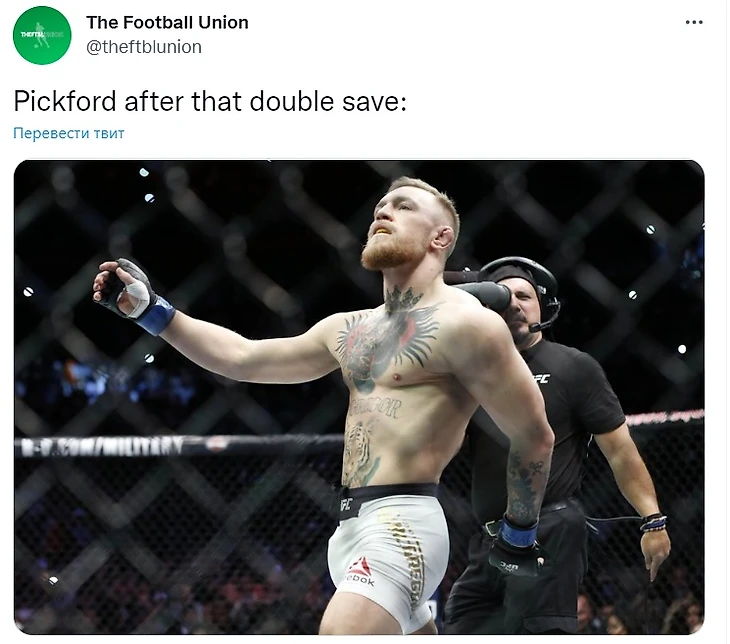Open The Football Union display name link
Screen dimensions: 730x644
coord(167,22)
